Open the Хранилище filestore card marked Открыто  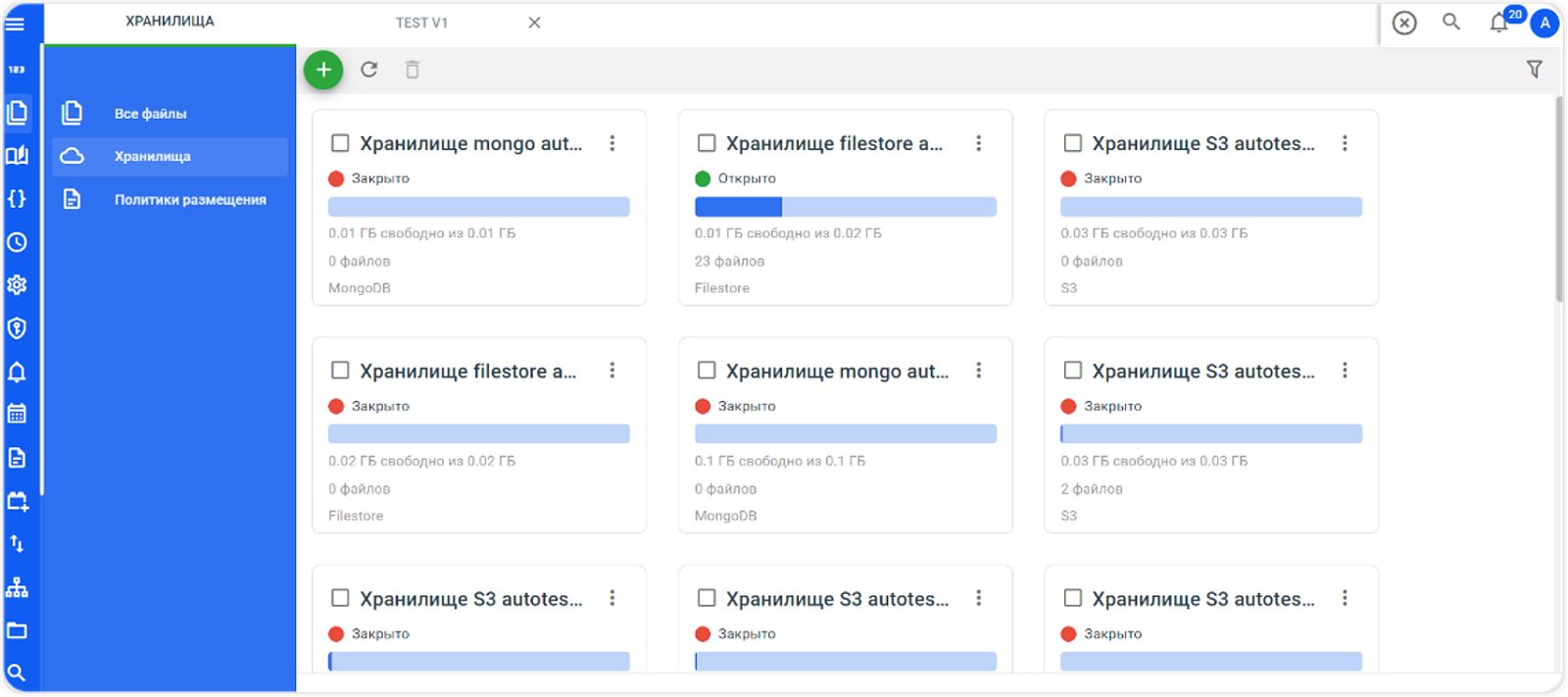pyautogui.click(x=846, y=208)
